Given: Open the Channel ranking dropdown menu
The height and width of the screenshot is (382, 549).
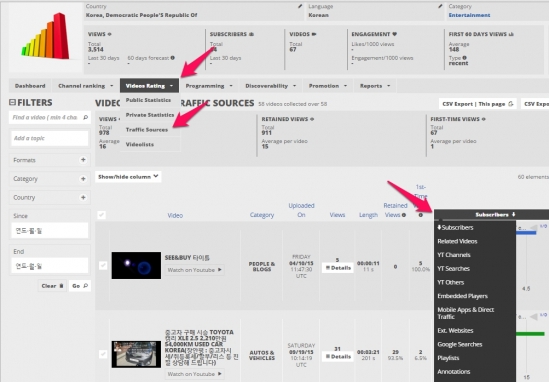Looking at the screenshot, I should click(86, 86).
